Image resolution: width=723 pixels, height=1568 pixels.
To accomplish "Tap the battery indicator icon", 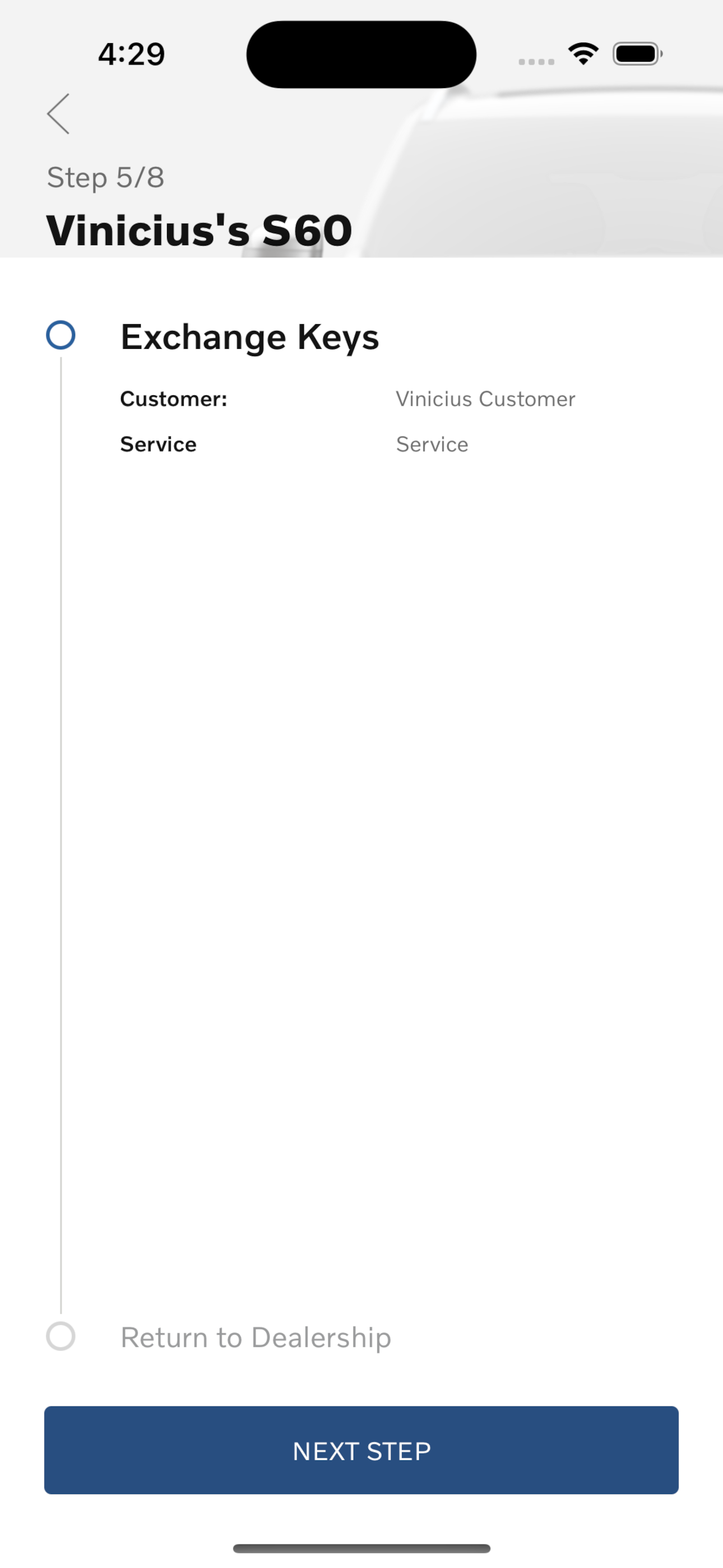I will tap(637, 54).
